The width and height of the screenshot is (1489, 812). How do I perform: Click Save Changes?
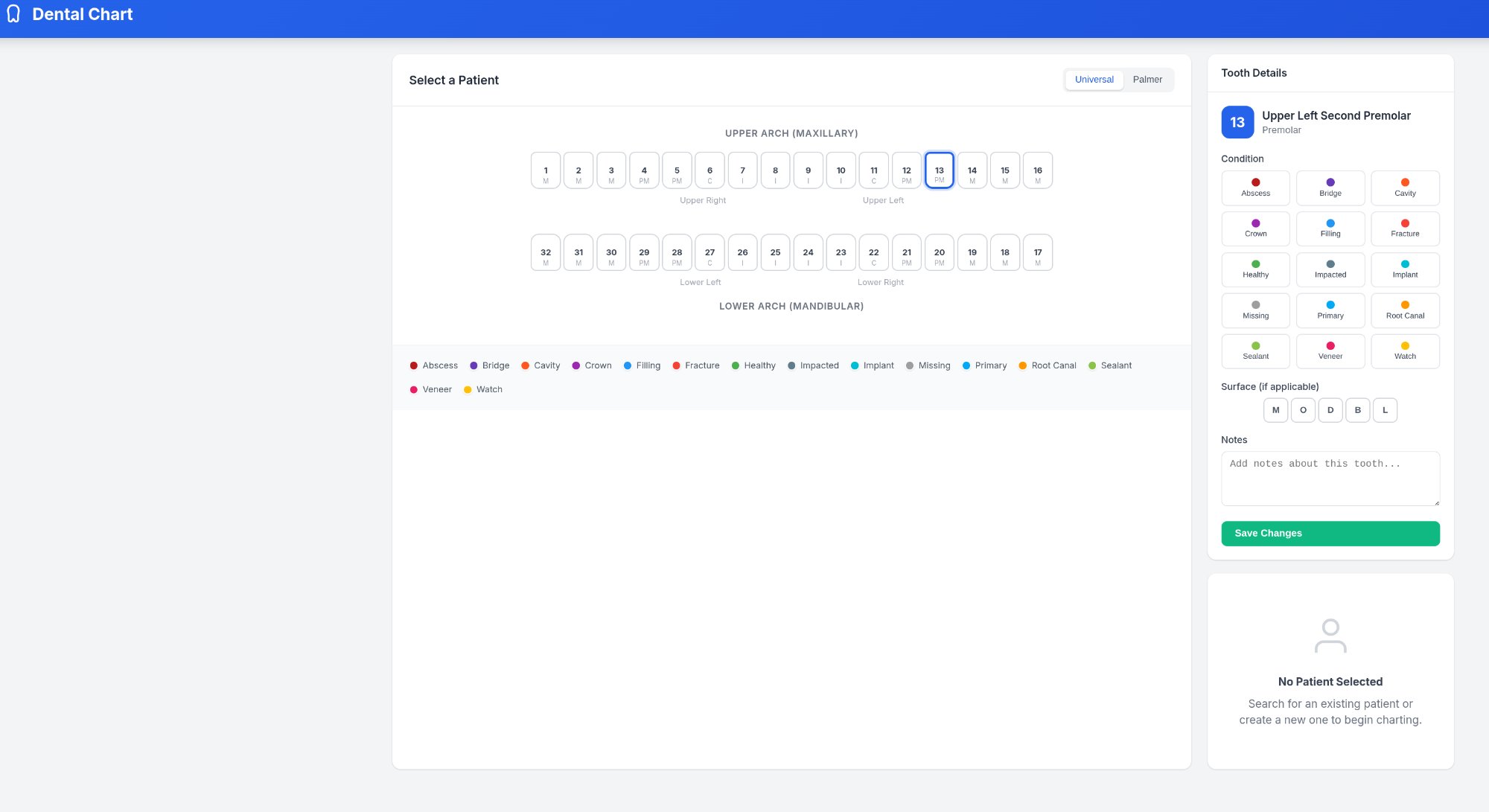(1330, 534)
